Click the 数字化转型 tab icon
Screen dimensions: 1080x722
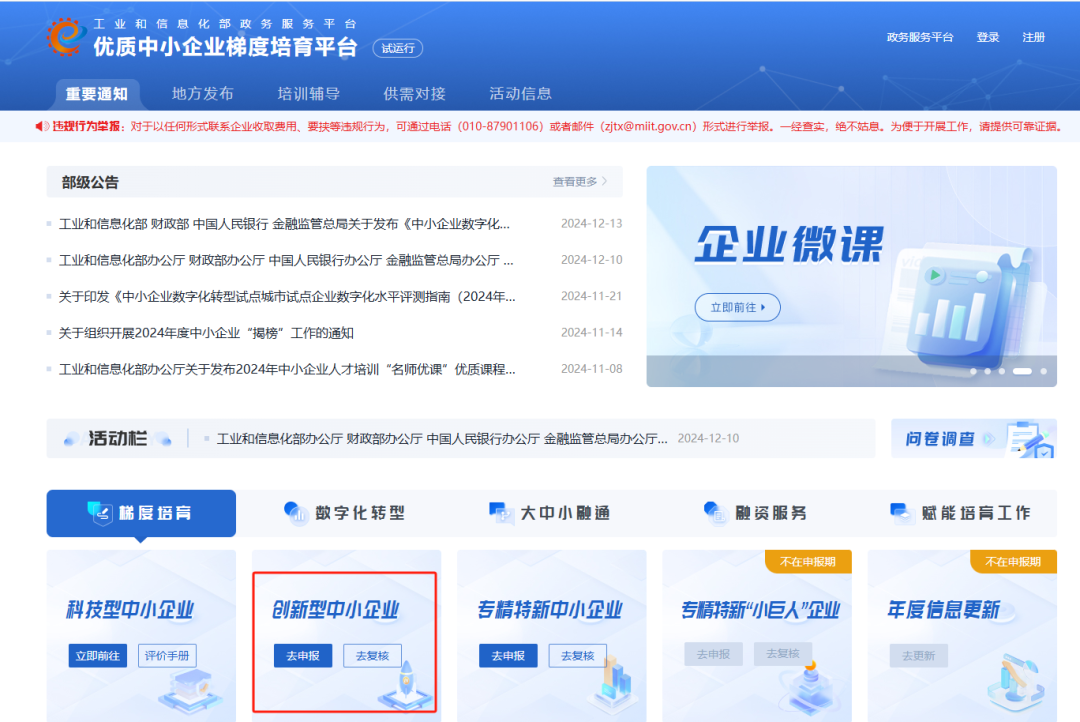[x=296, y=513]
